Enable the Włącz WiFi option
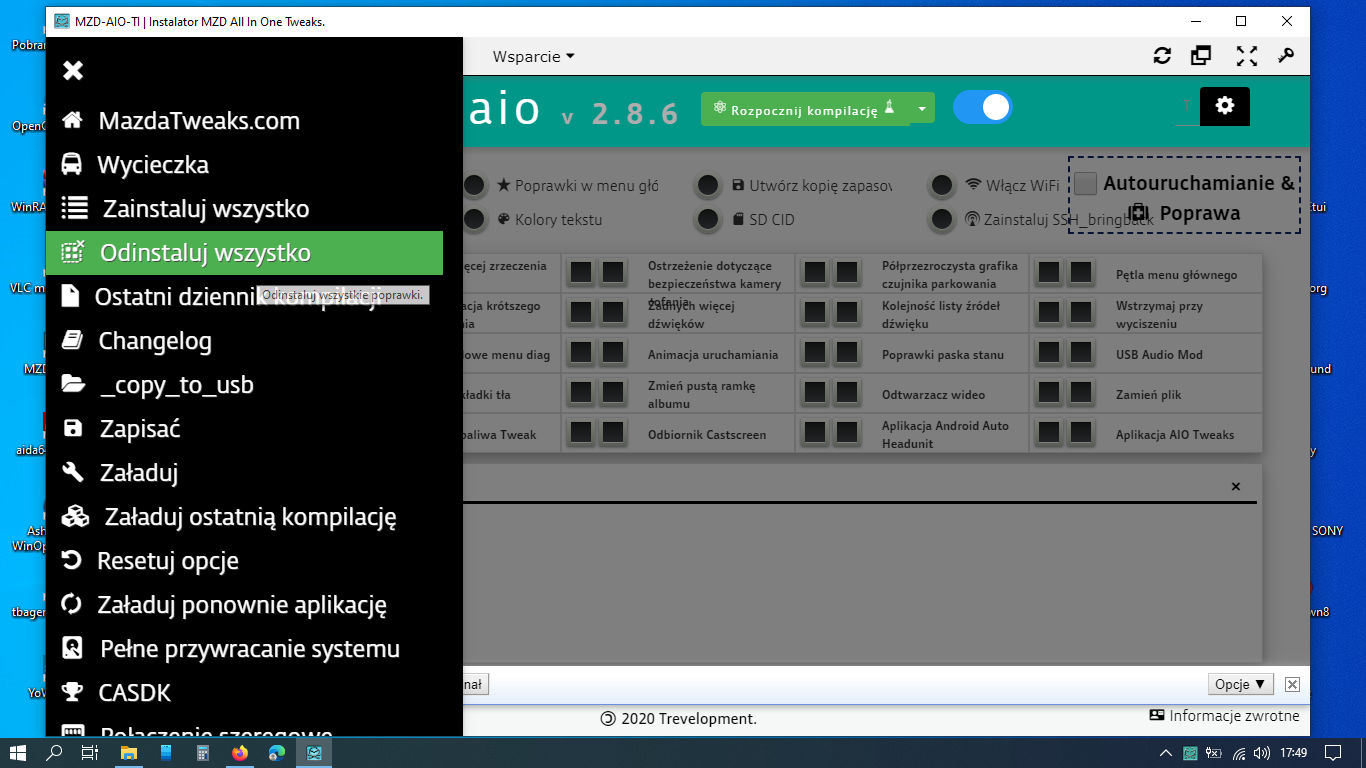This screenshot has height=768, width=1366. [x=942, y=186]
